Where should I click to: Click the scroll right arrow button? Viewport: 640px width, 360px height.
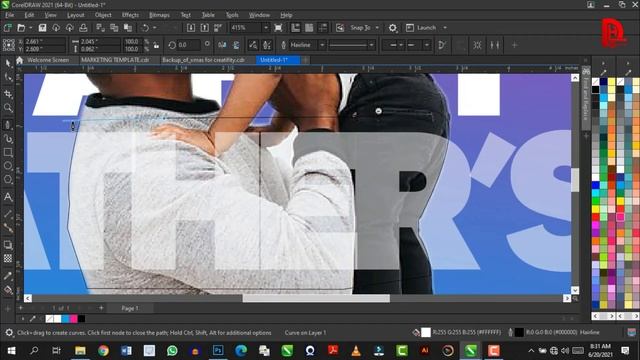tap(567, 298)
